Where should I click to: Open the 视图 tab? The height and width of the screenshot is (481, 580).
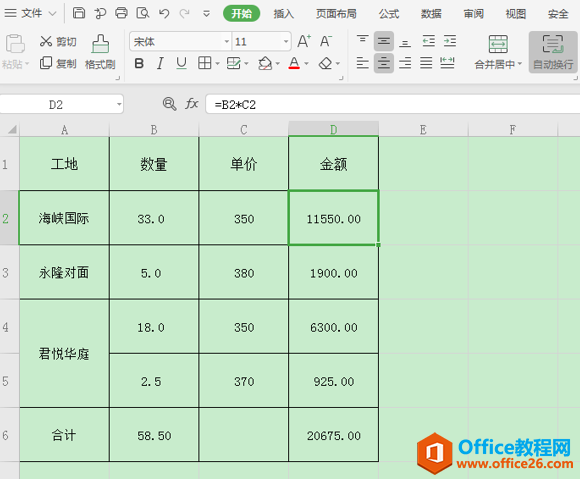point(516,14)
